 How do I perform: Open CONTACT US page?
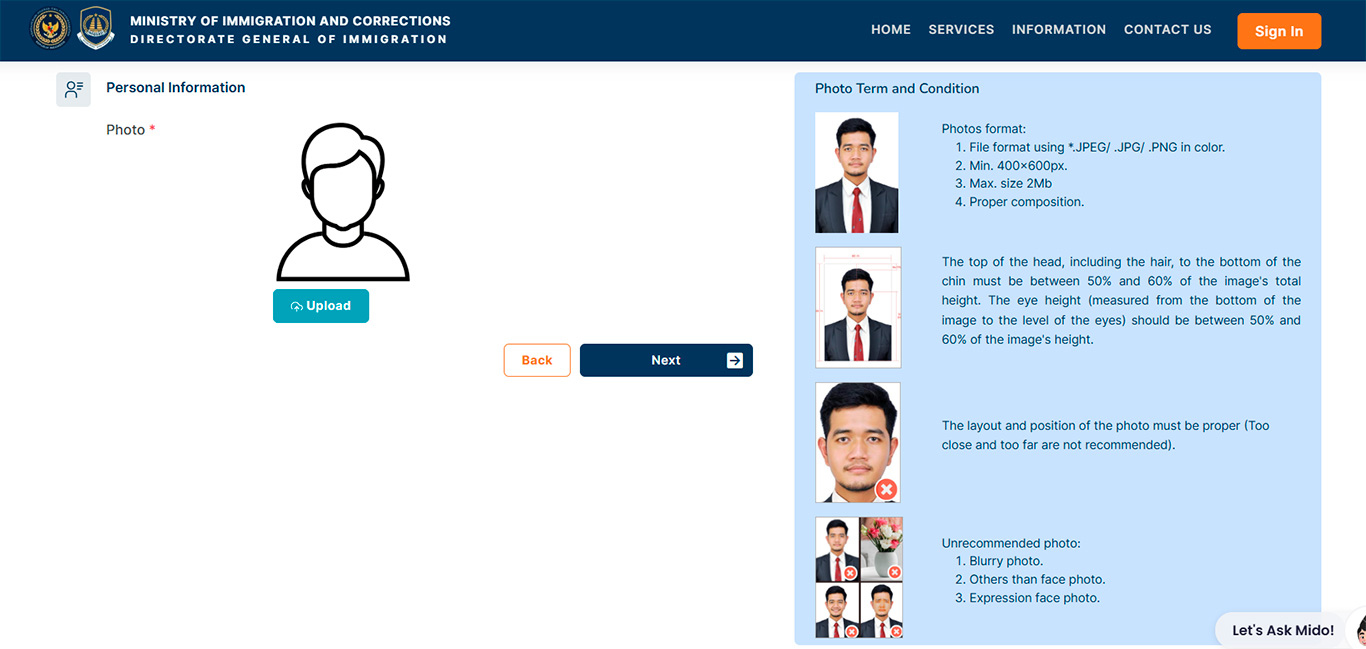click(1168, 30)
